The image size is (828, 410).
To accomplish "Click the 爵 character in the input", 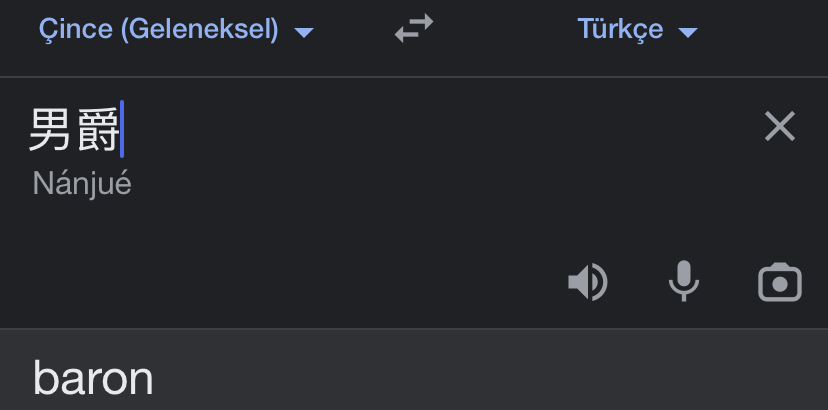I will [x=98, y=130].
